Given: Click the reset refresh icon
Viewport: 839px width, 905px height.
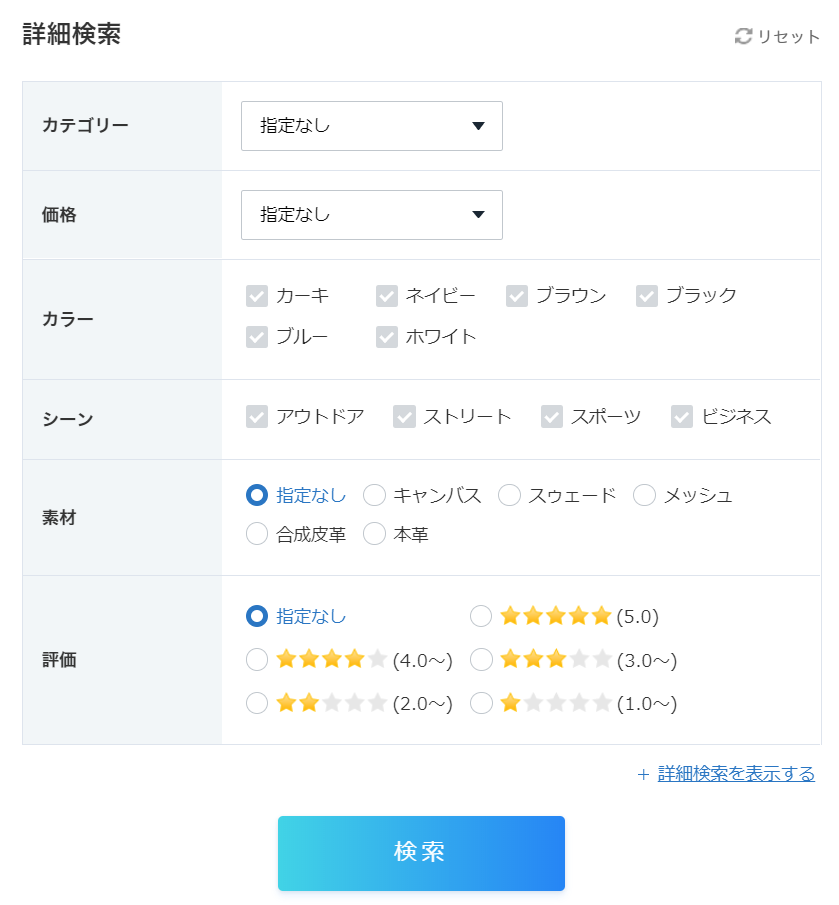Looking at the screenshot, I should tap(743, 36).
